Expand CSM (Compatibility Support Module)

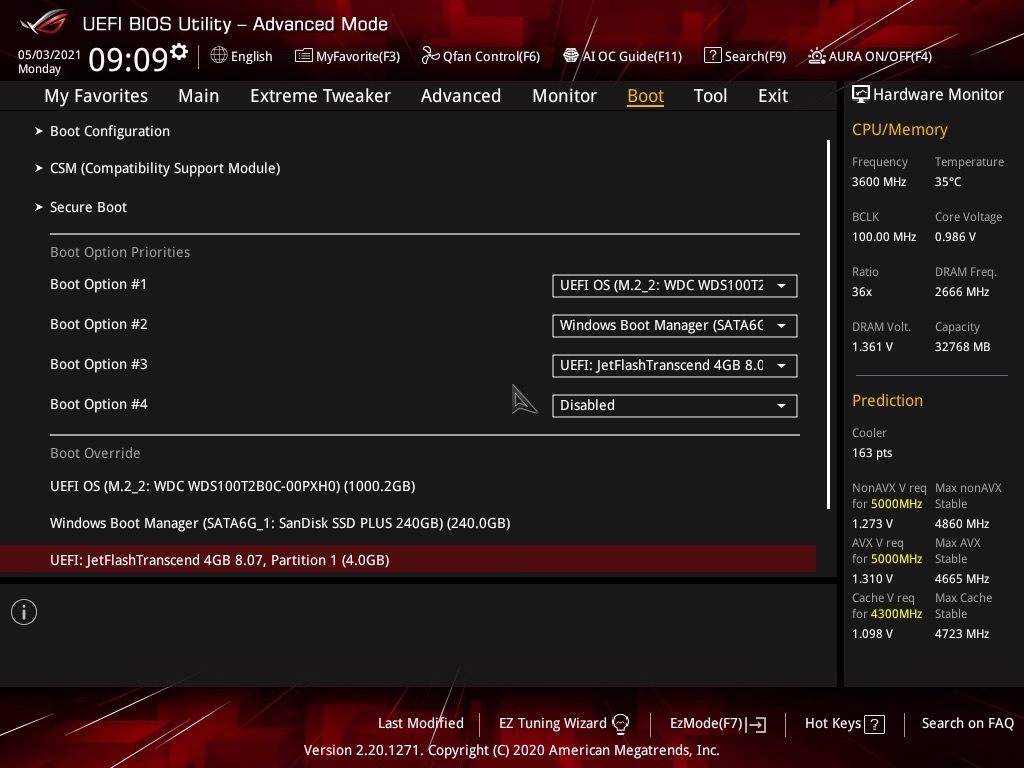[x=165, y=168]
